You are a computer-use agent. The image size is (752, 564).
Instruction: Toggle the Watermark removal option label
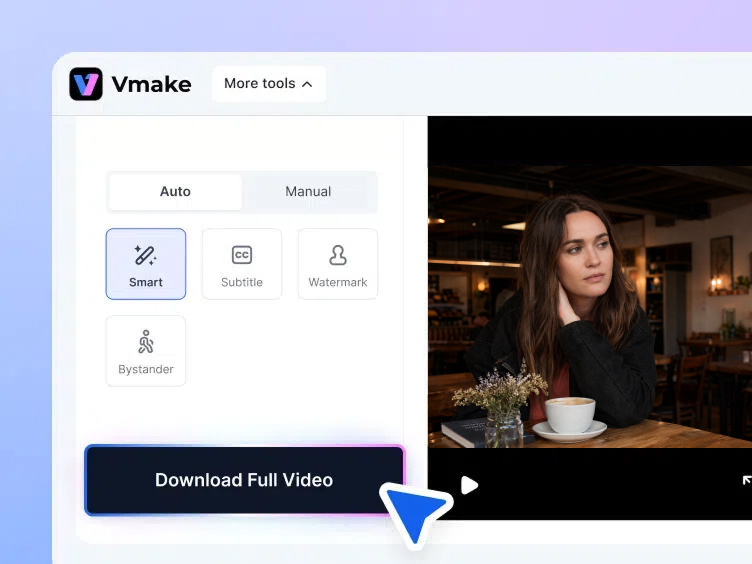click(x=338, y=282)
